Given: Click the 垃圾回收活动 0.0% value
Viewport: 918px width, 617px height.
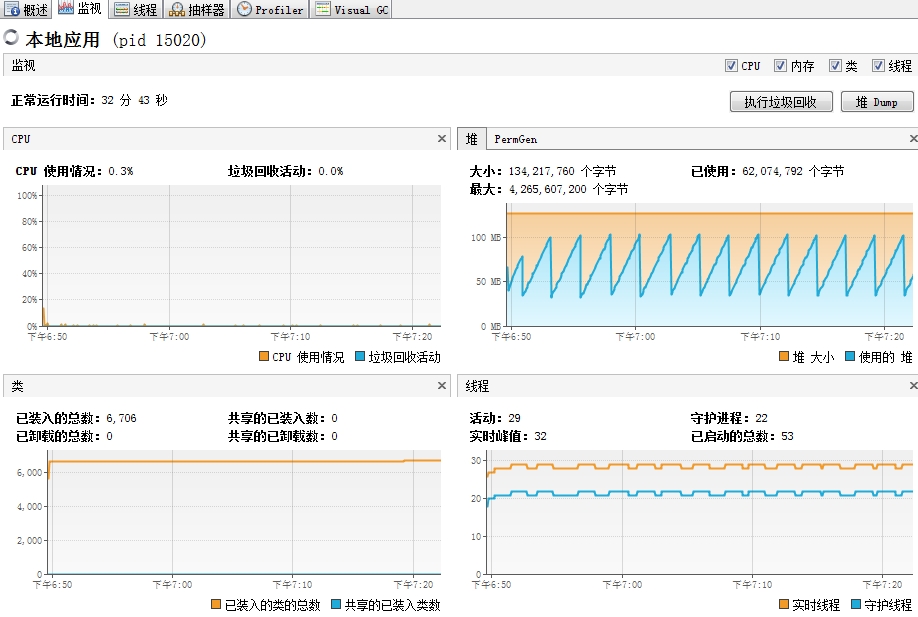Looking at the screenshot, I should click(331, 171).
